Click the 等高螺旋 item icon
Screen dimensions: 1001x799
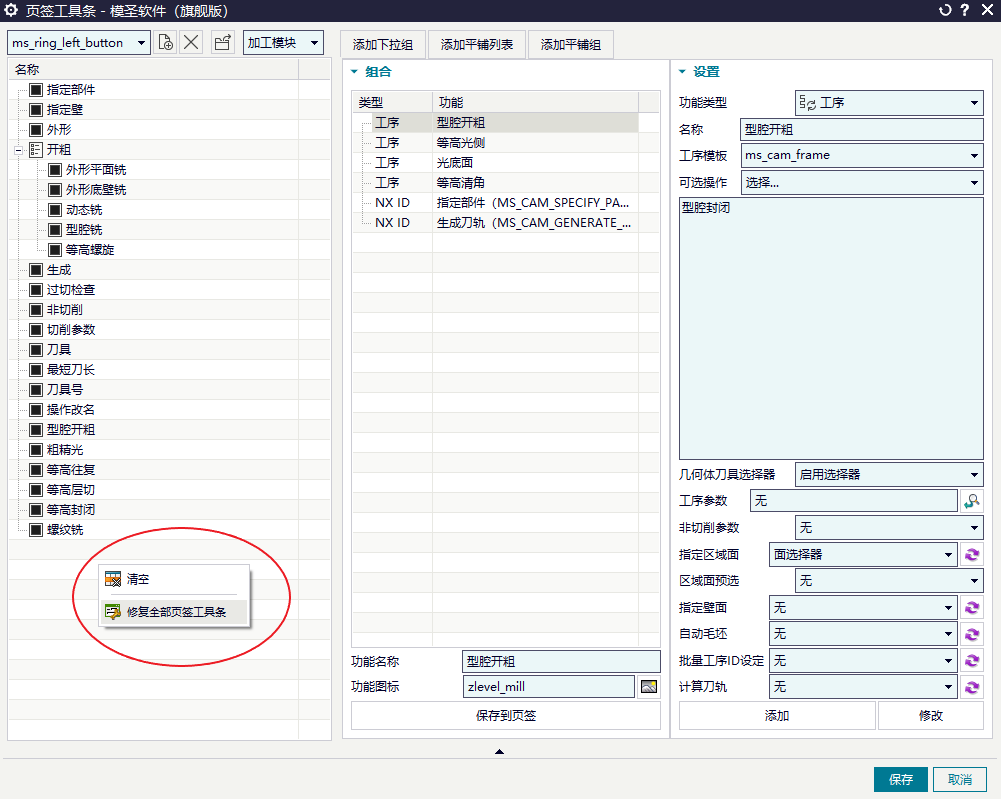pos(56,250)
